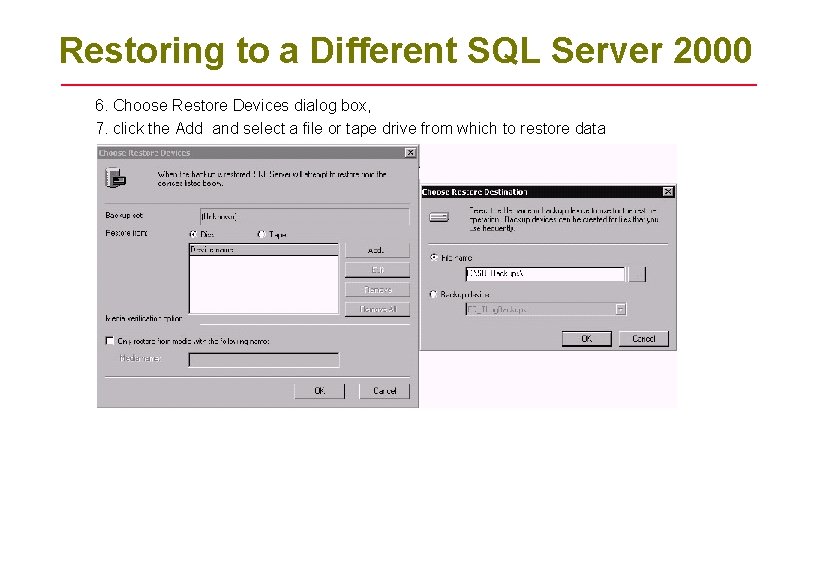Click the file name path input field

tap(545, 274)
